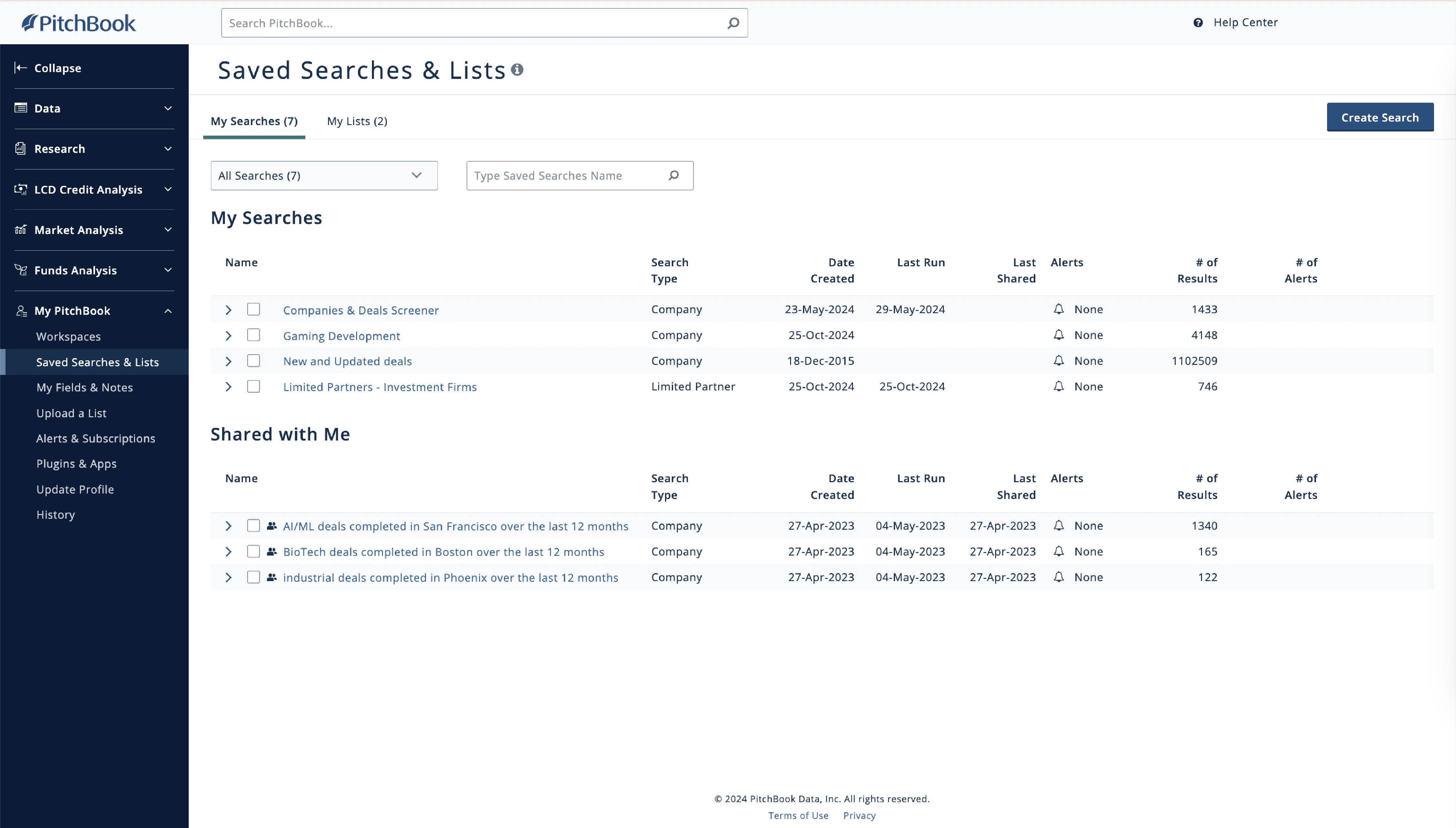Click the alert bell for AI/ML deals search

pyautogui.click(x=1059, y=525)
